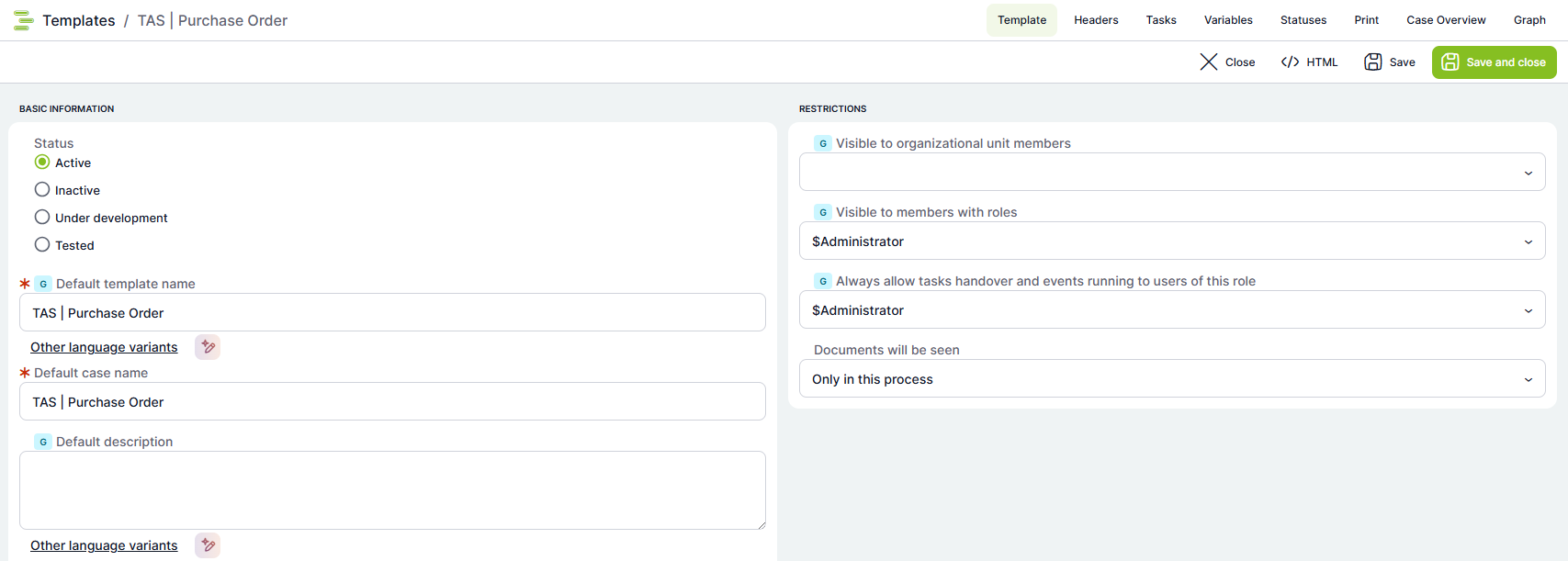
Task: Open the Documents will be seen dropdown
Action: pos(1171,379)
